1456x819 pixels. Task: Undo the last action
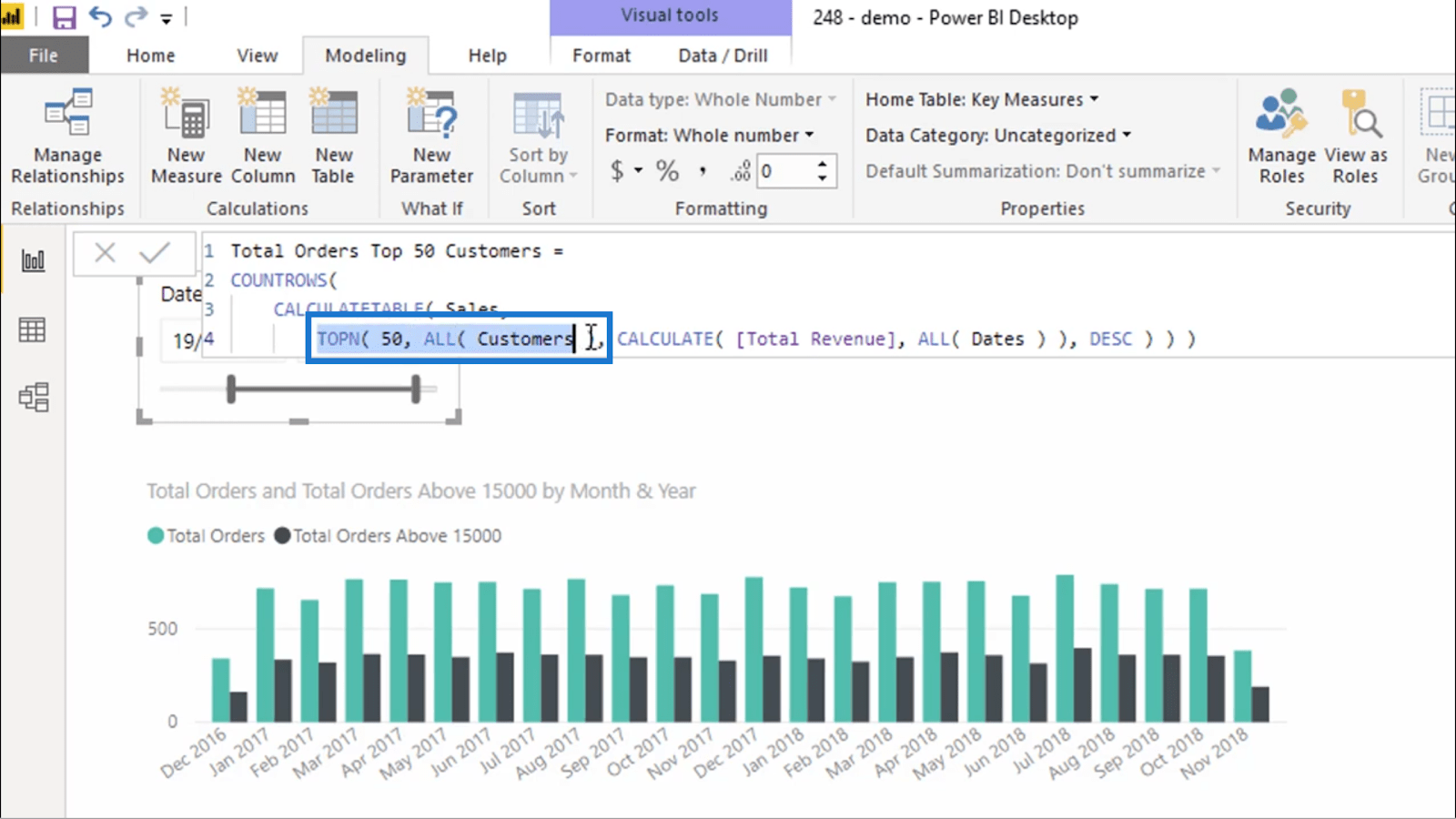point(100,17)
